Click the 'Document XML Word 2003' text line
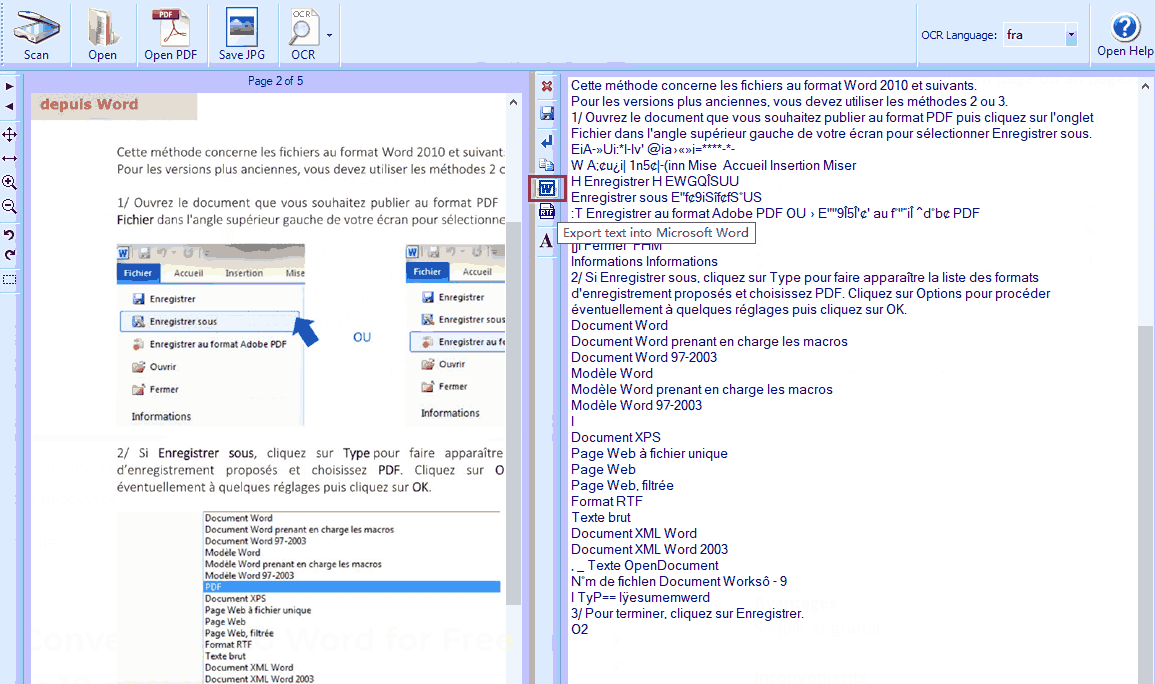Screen dimensions: 1155x684 pyautogui.click(x=650, y=549)
